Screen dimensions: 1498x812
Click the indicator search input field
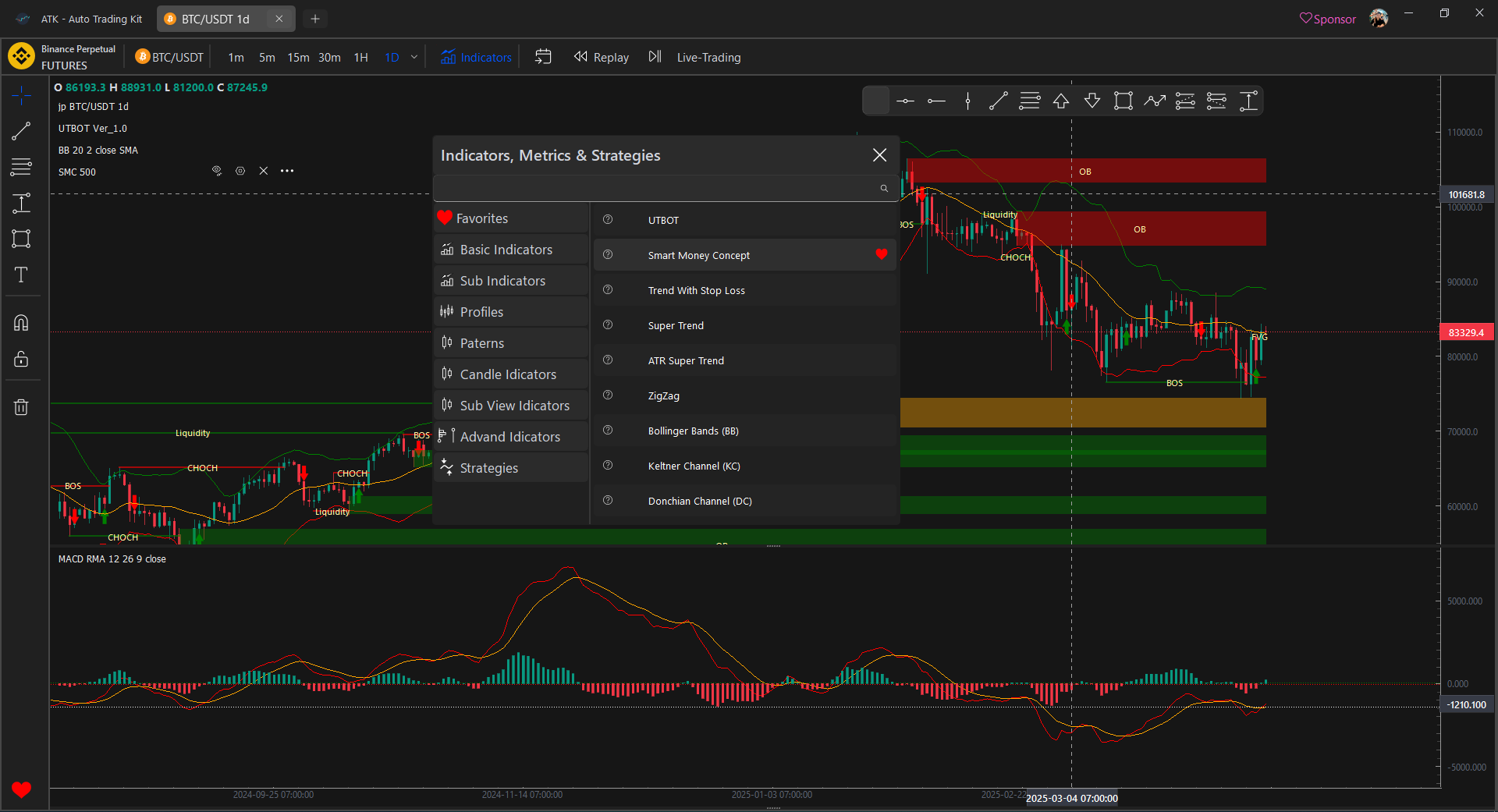point(666,188)
